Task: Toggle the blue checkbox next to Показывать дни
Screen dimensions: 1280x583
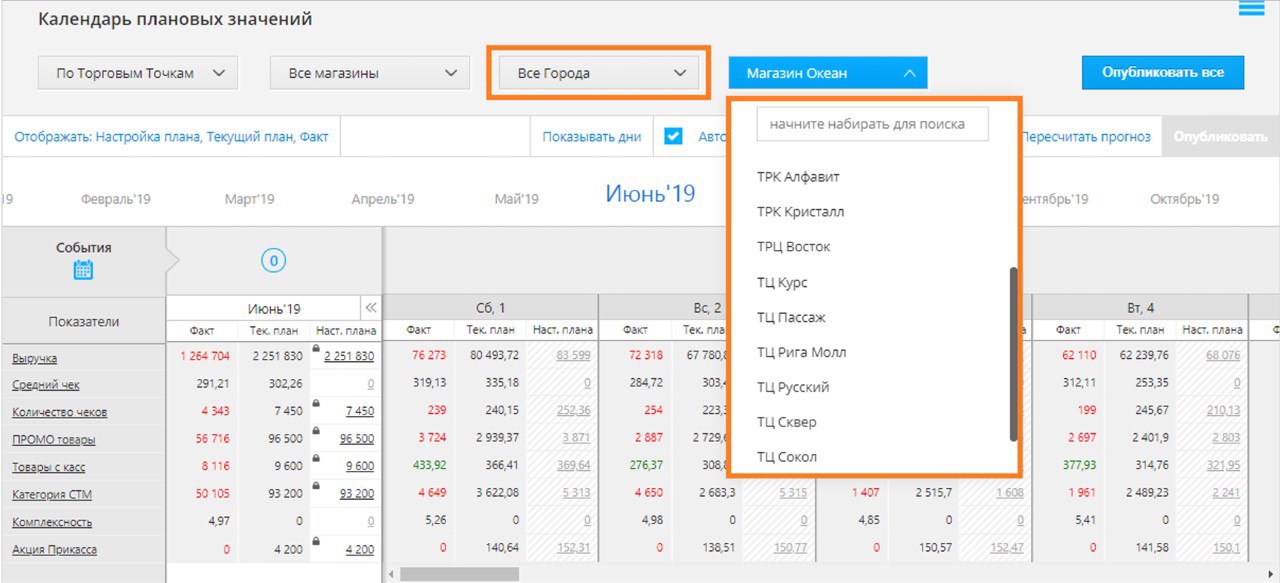Action: pyautogui.click(x=673, y=137)
